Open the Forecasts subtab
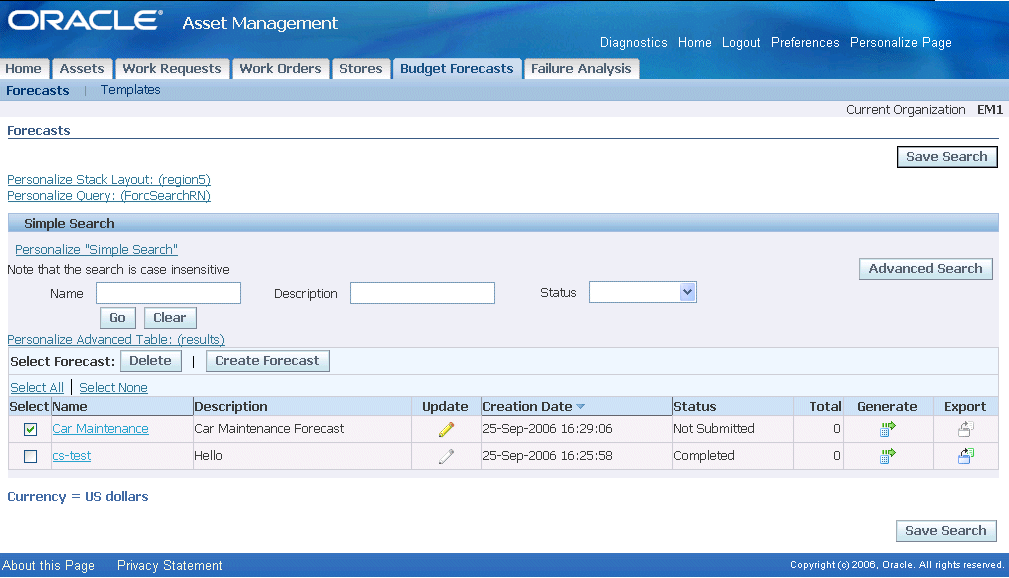The height and width of the screenshot is (578, 1009). [37, 91]
